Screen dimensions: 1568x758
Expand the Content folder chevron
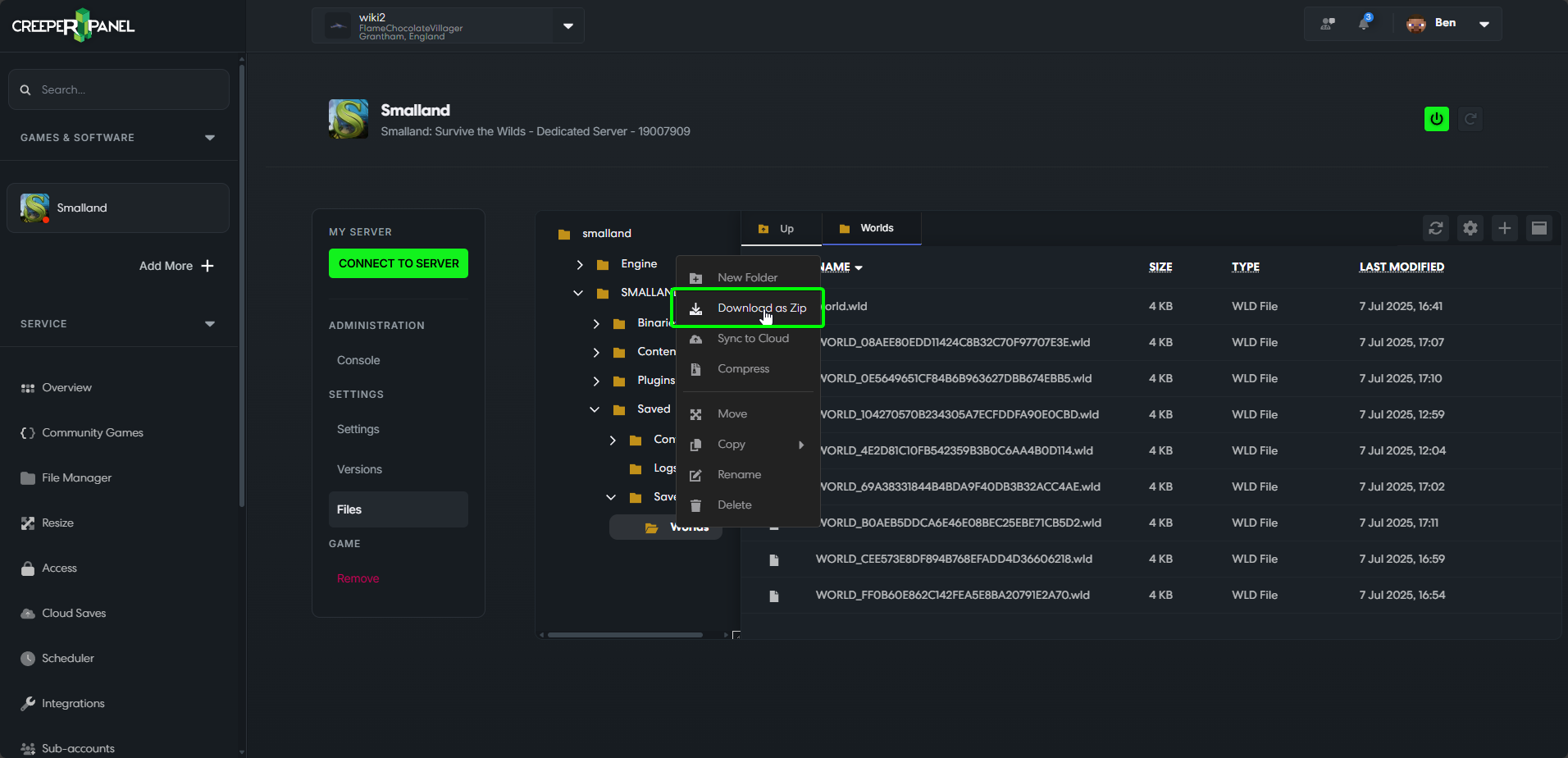(596, 352)
